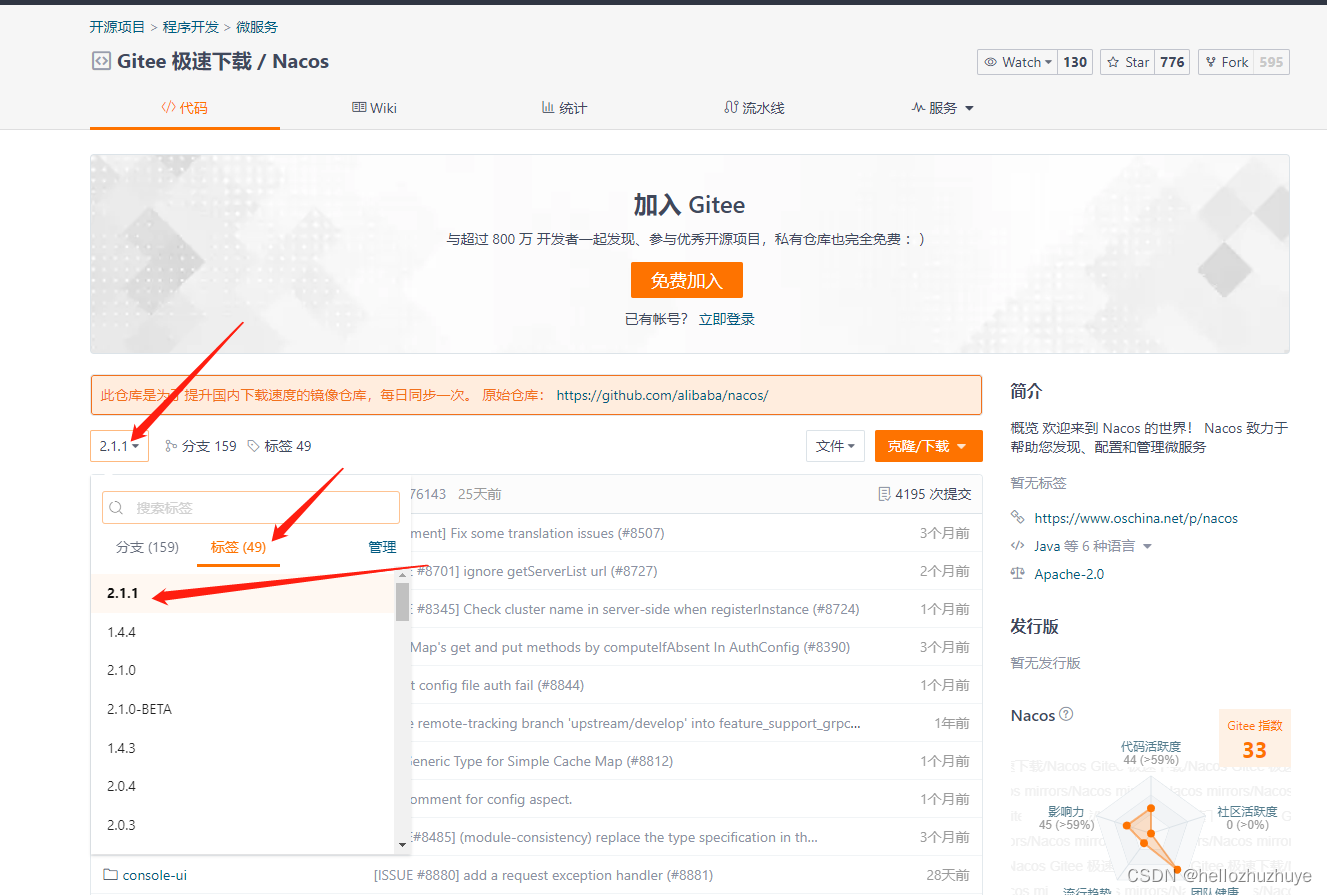Click the commits list icon beside 4195 次提交
The image size is (1327, 895).
[x=884, y=494]
